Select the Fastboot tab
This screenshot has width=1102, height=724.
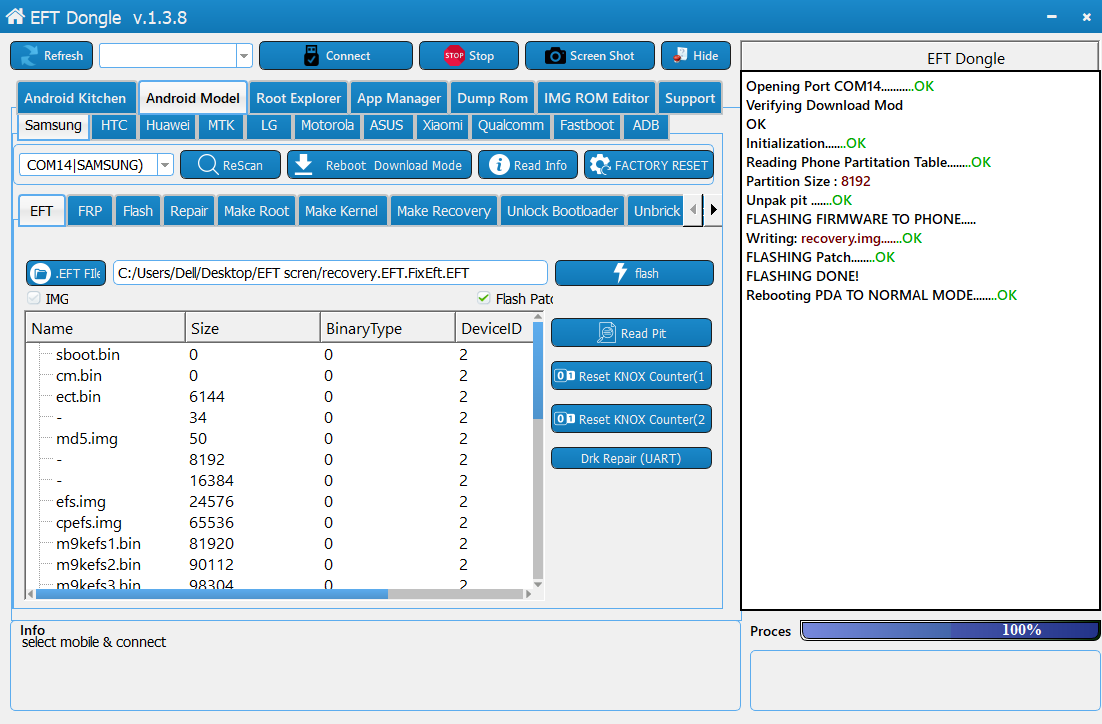pyautogui.click(x=587, y=125)
